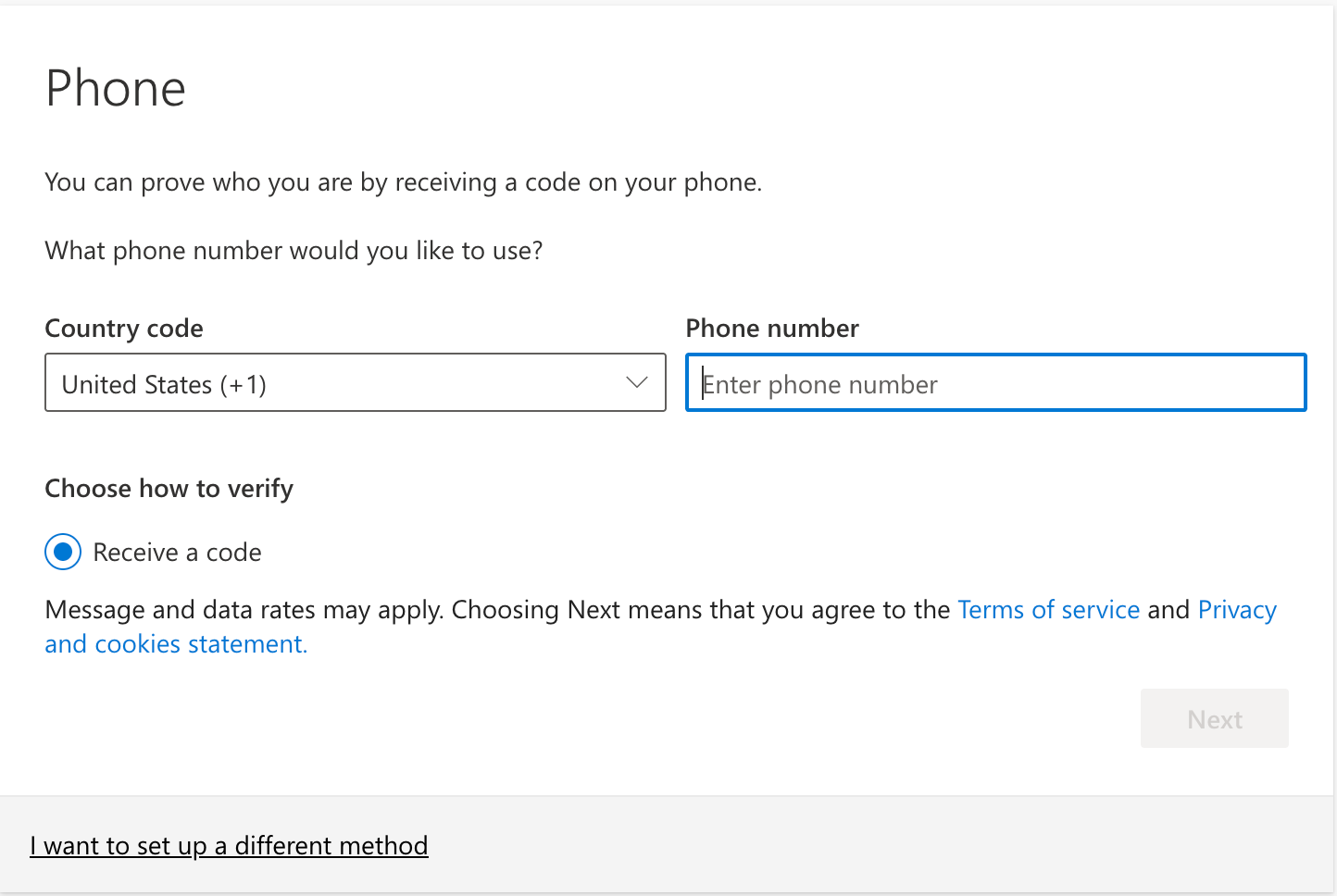Read the Privacy and cookies statement link
The height and width of the screenshot is (896, 1337).
point(176,642)
